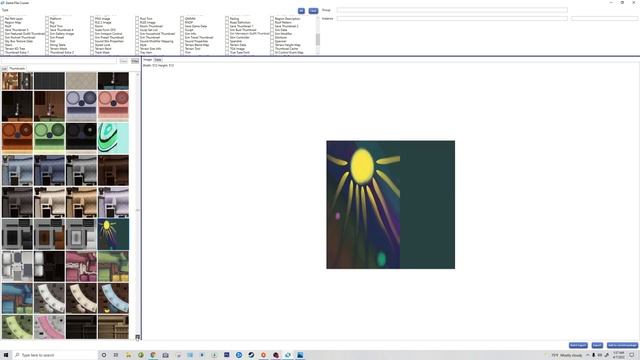640x360 pixels.
Task: Focus the resource search text field
Action: pos(59,61)
